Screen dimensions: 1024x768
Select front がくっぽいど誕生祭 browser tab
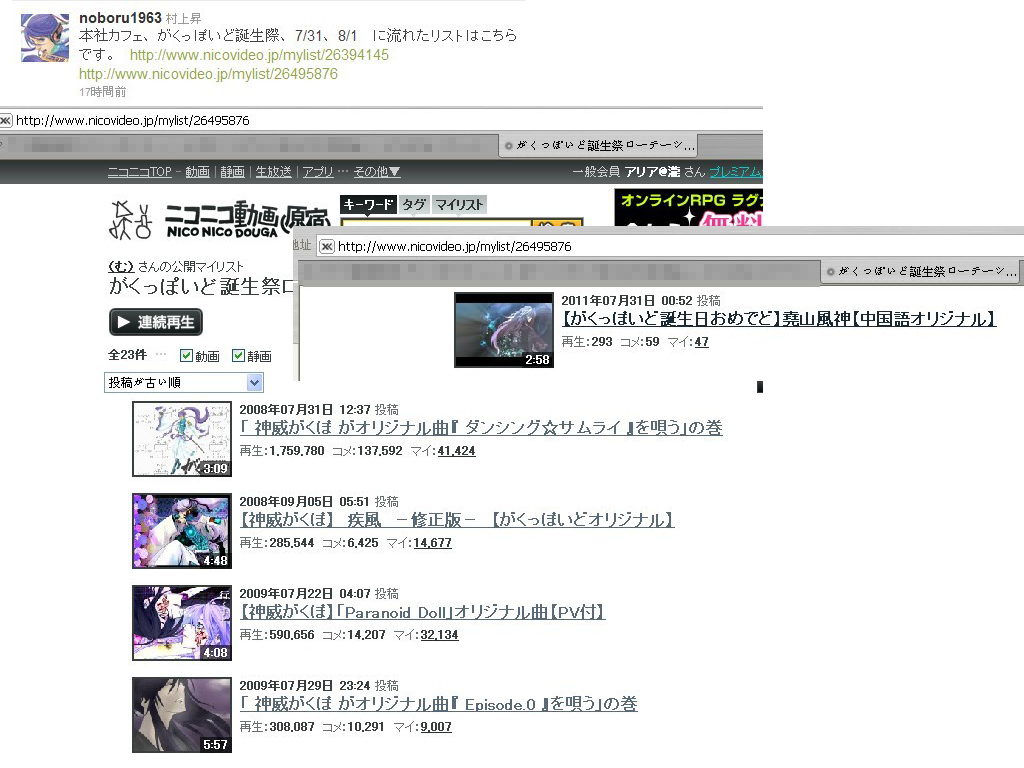point(920,271)
